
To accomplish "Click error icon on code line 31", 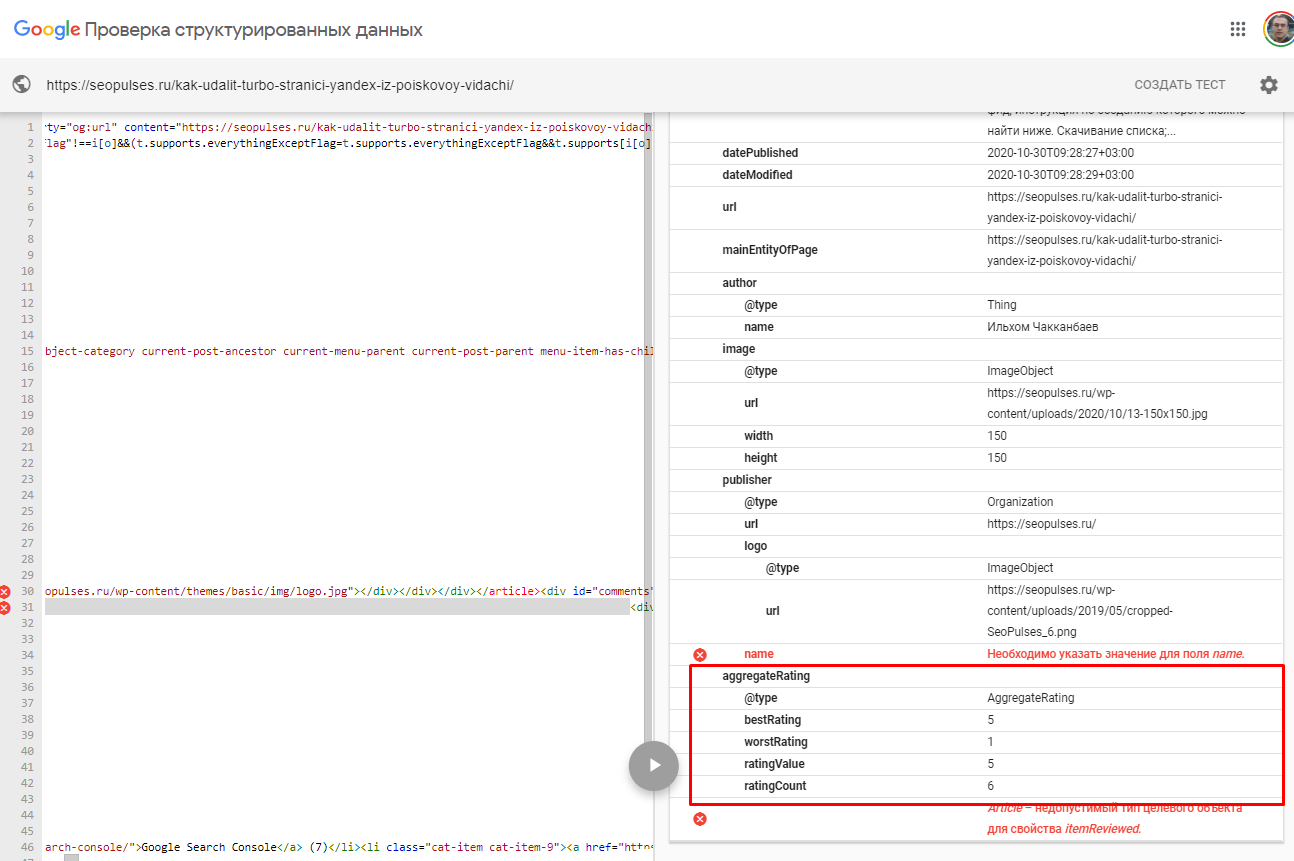I will pos(6,608).
